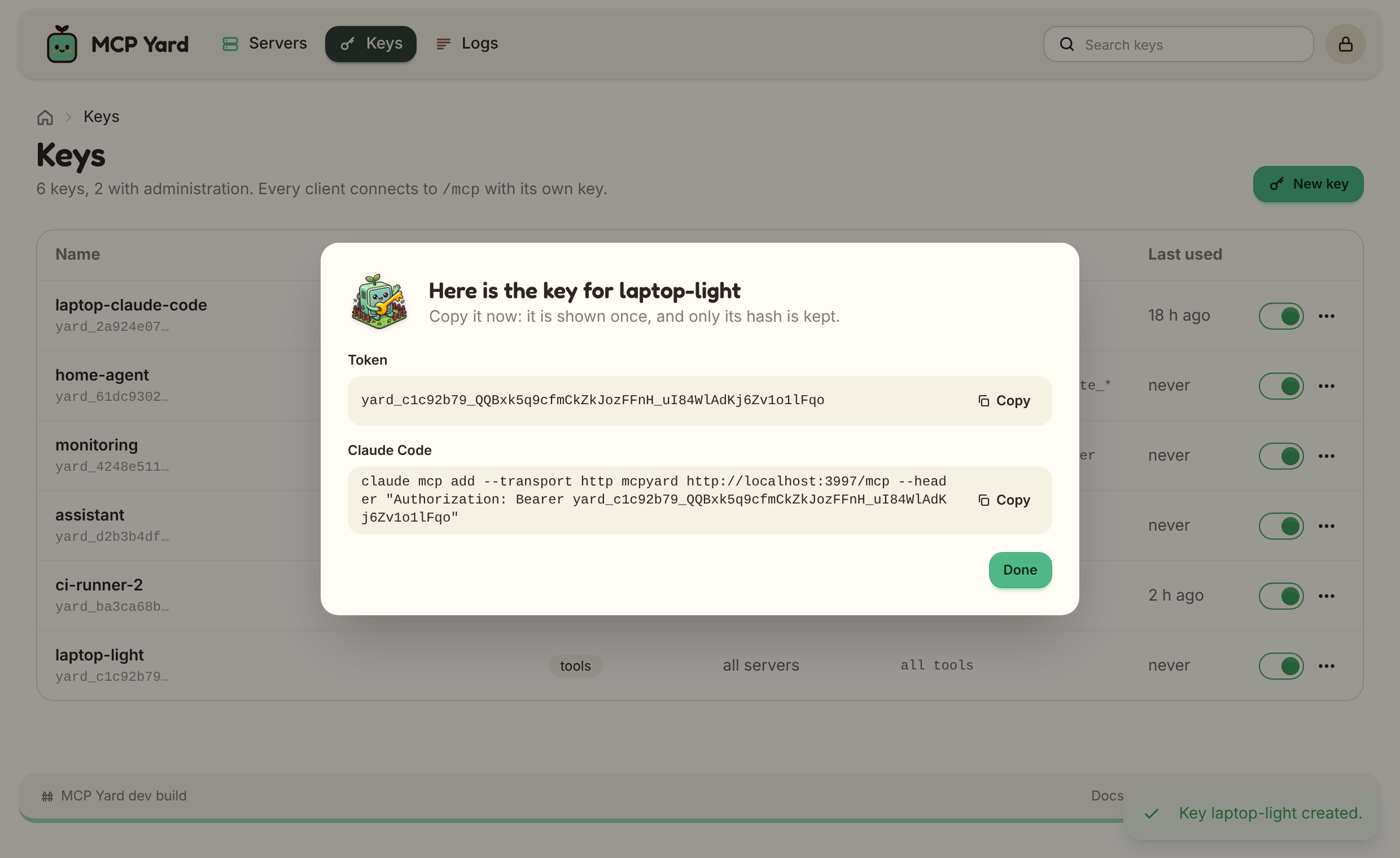Switch to the Keys tab
The width and height of the screenshot is (1400, 858).
point(370,44)
